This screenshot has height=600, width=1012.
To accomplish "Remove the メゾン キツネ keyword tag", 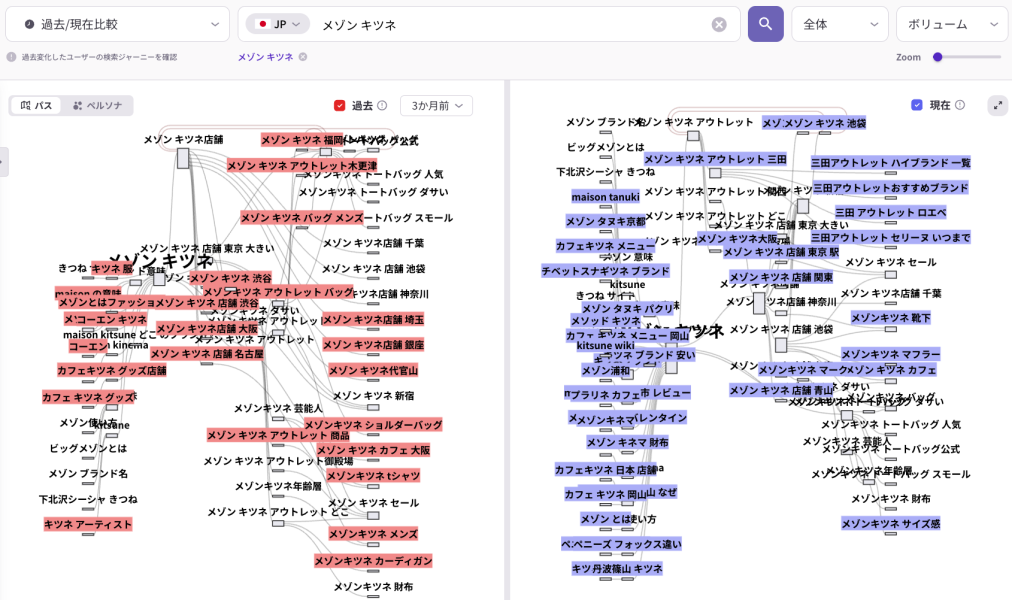I will (303, 57).
